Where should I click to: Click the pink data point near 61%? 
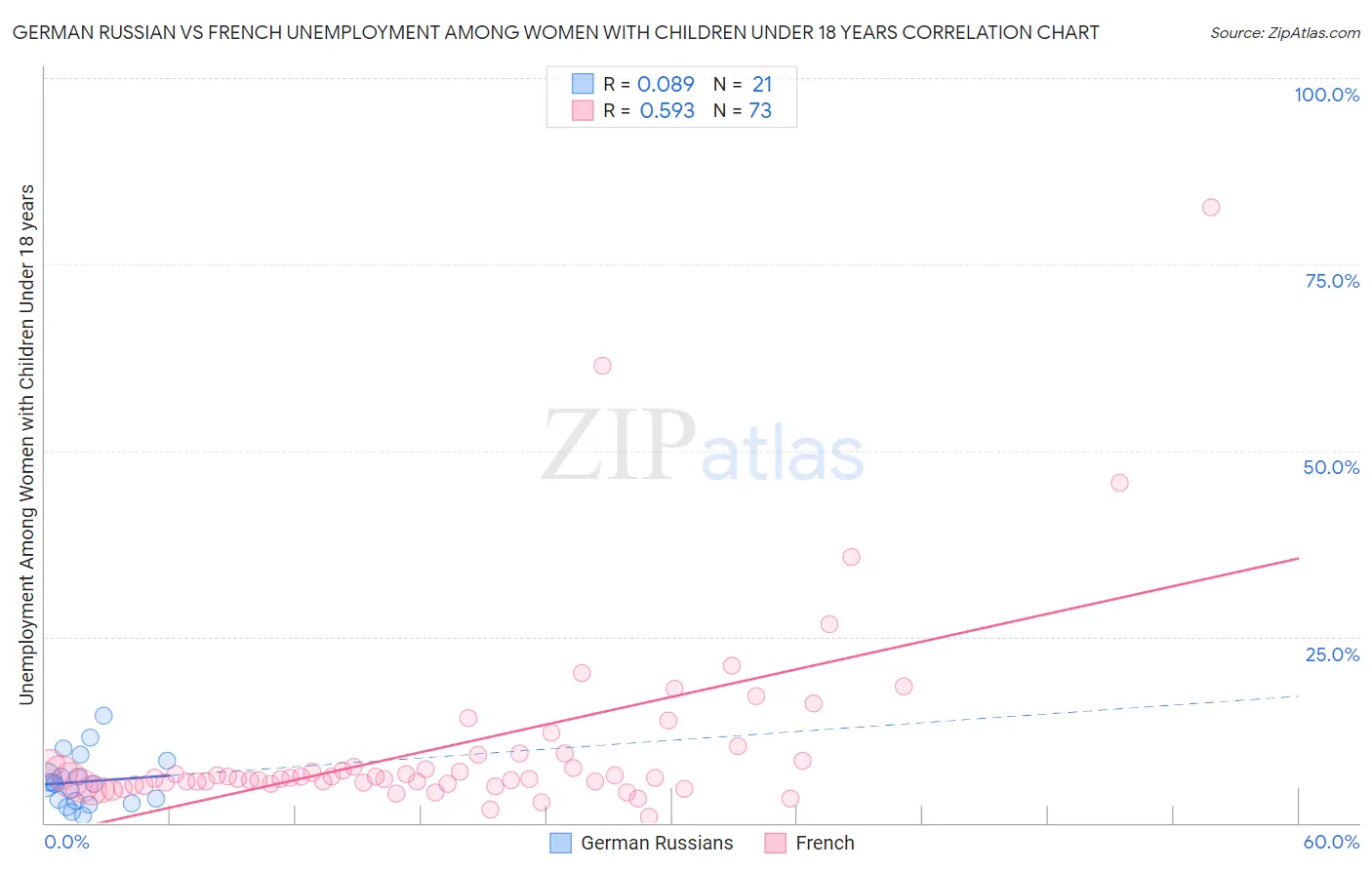pyautogui.click(x=602, y=366)
